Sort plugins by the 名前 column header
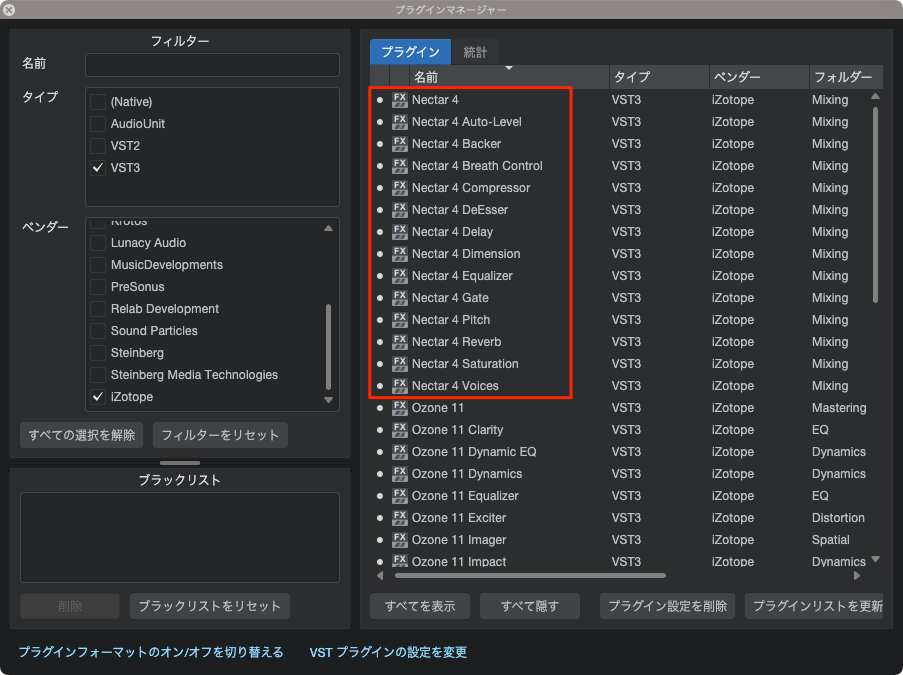 click(509, 77)
